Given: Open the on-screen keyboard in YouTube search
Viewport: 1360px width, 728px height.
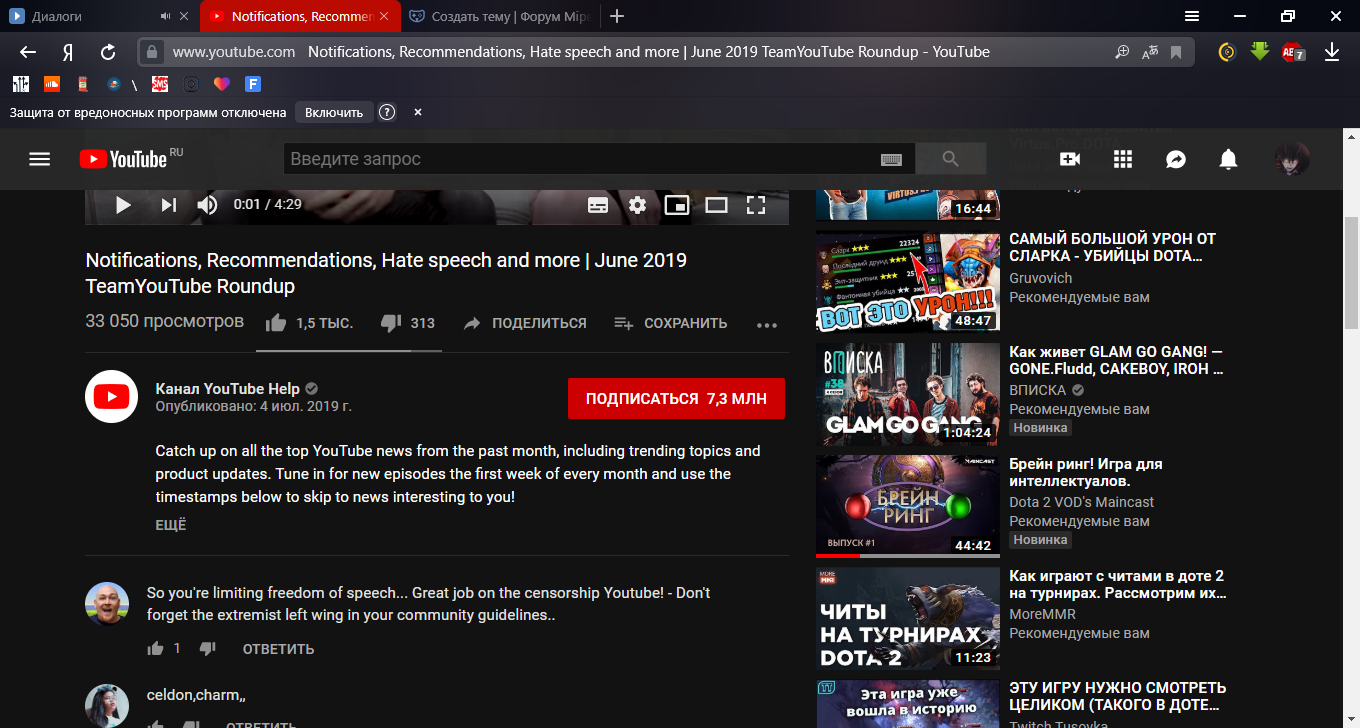Looking at the screenshot, I should [891, 160].
